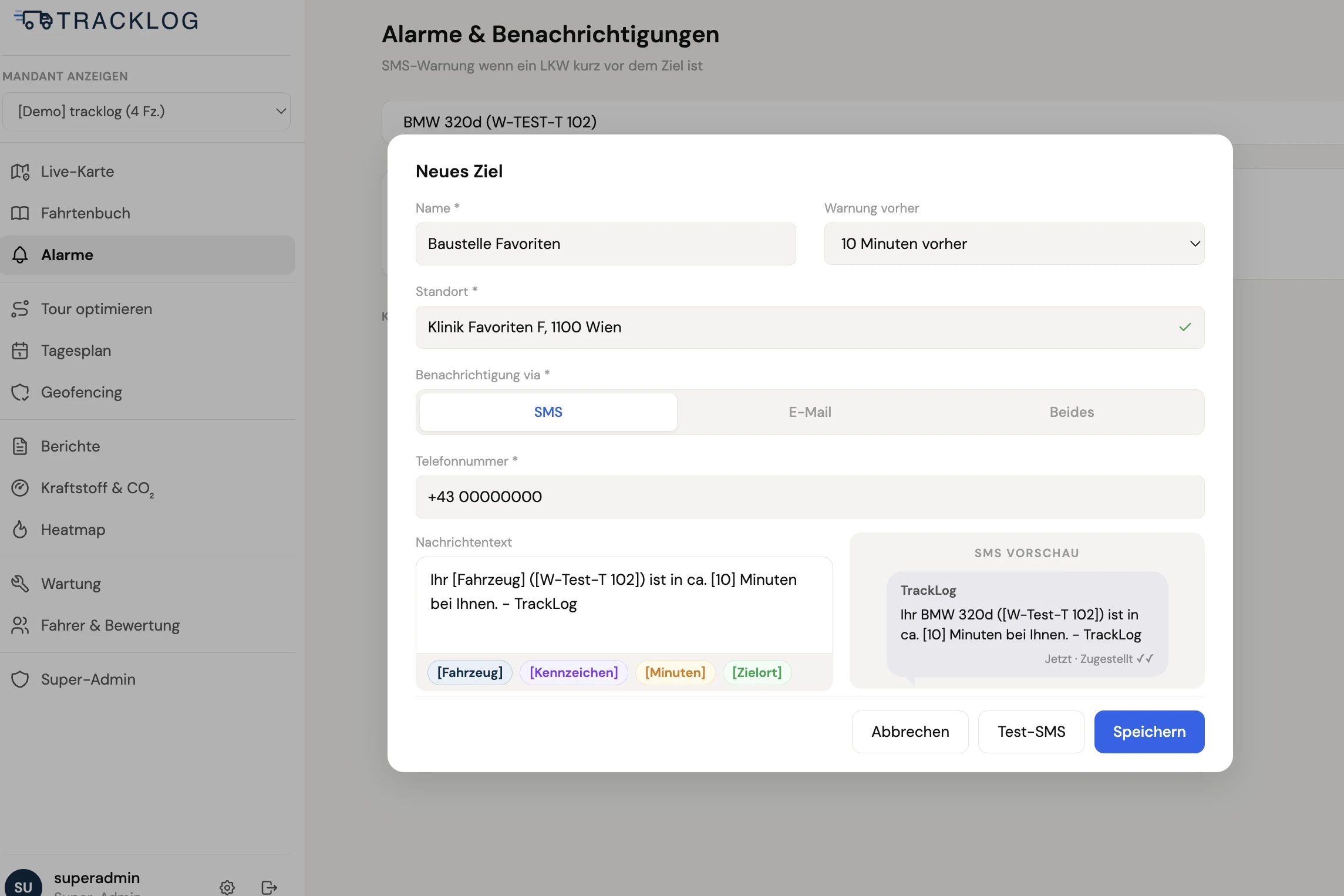Send a Test-SMS

pos(1031,732)
